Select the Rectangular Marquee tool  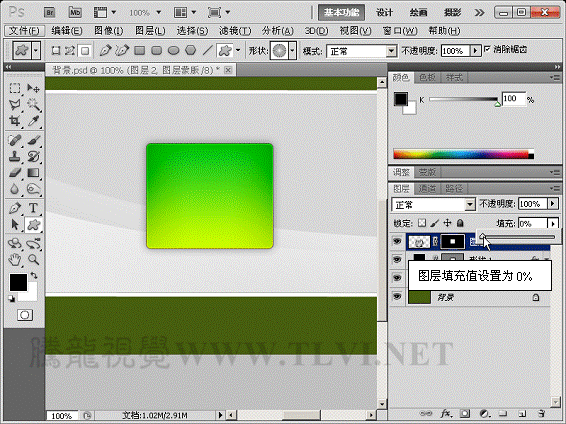coord(14,88)
